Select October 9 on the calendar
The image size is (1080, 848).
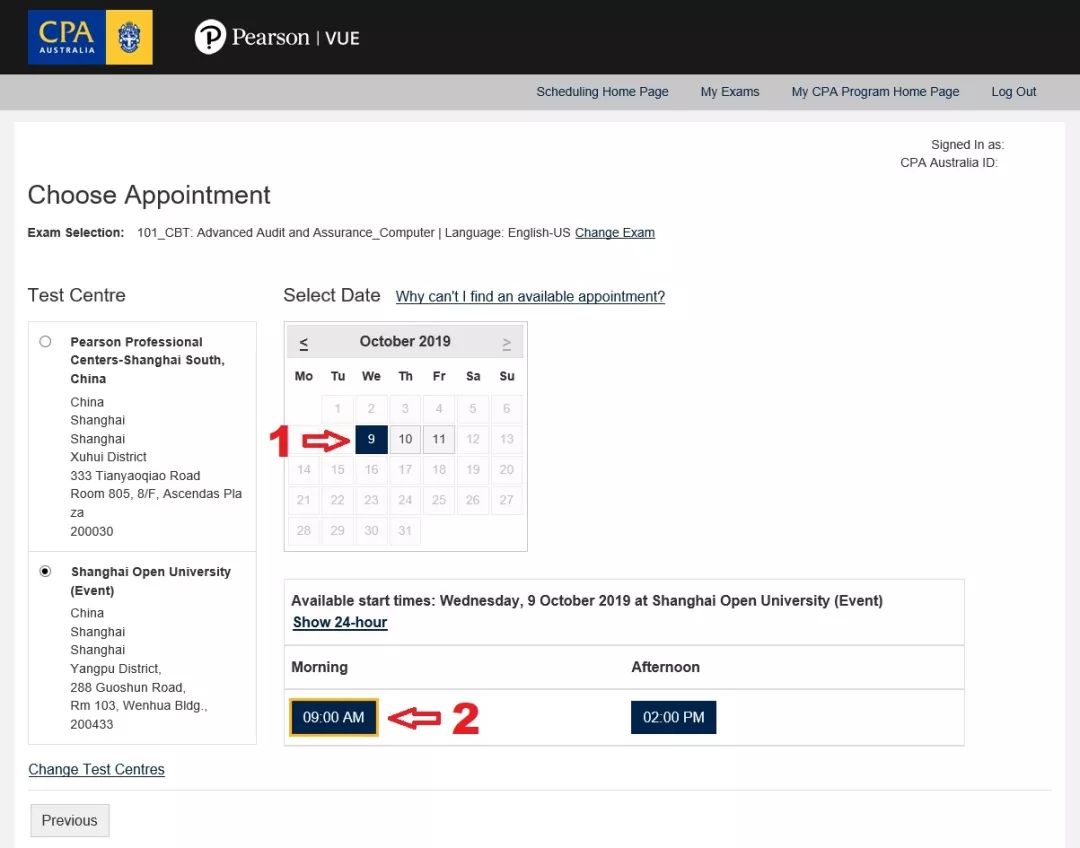tap(371, 439)
